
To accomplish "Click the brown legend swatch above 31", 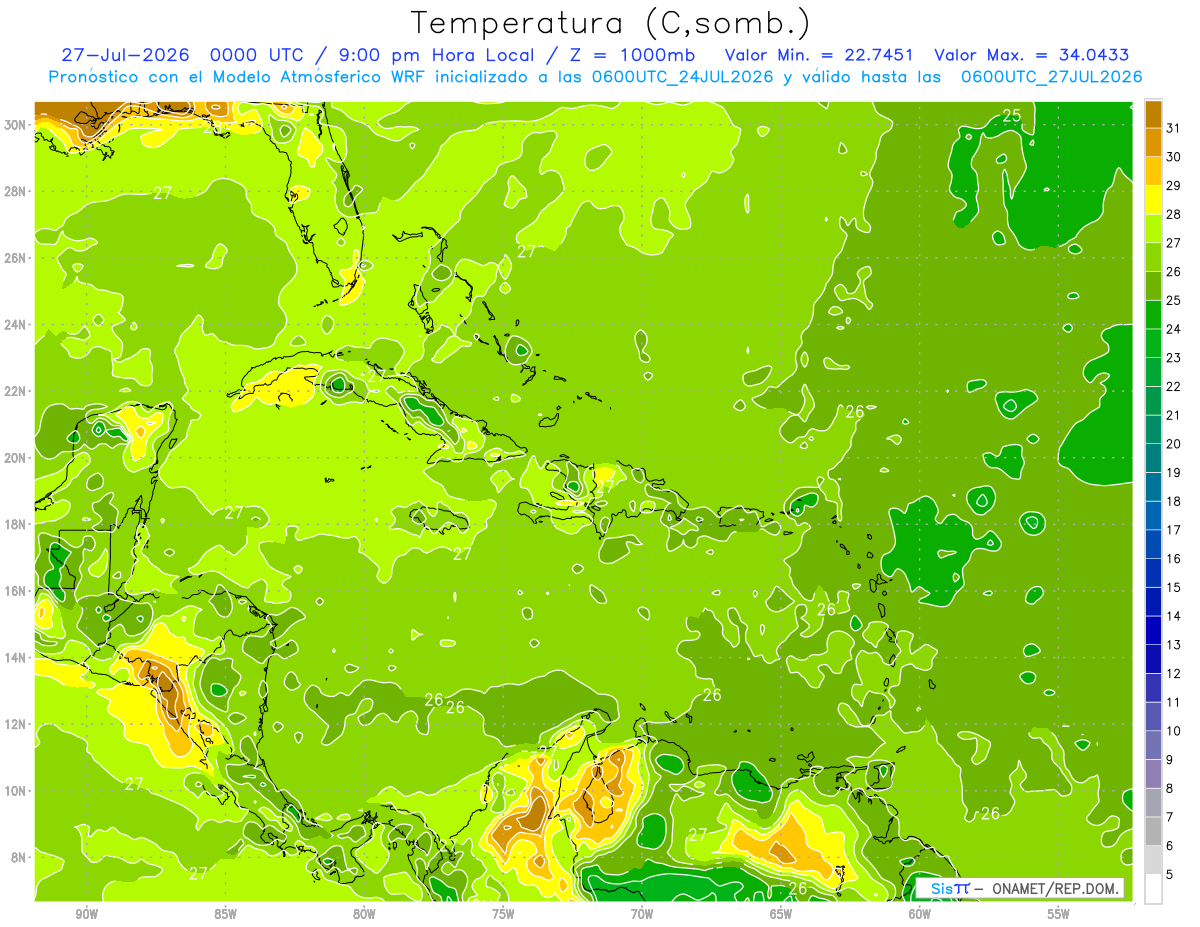I will [x=1153, y=114].
